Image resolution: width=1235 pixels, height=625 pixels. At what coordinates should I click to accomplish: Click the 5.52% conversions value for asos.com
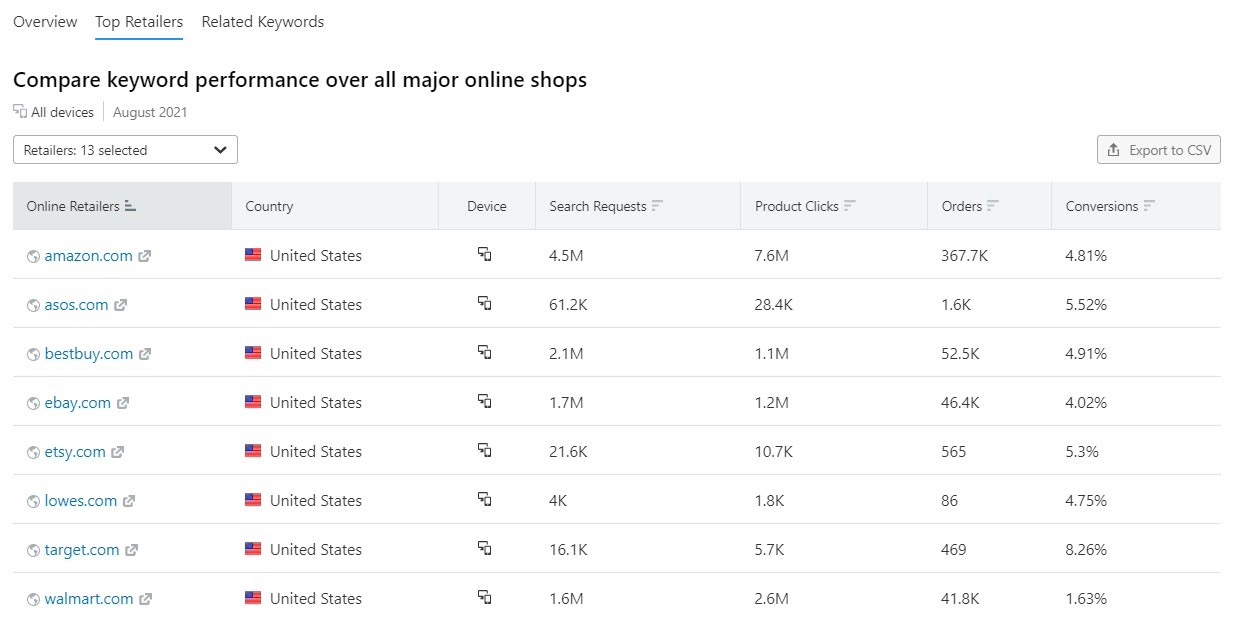(1086, 305)
